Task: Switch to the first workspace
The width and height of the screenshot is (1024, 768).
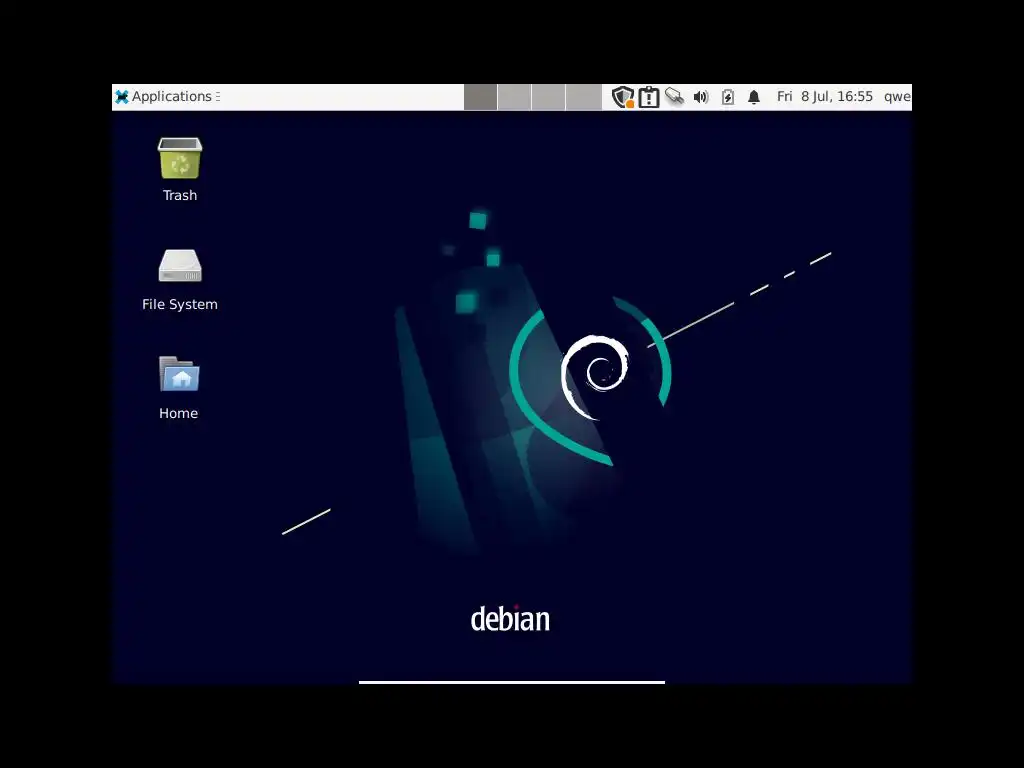Action: [481, 97]
